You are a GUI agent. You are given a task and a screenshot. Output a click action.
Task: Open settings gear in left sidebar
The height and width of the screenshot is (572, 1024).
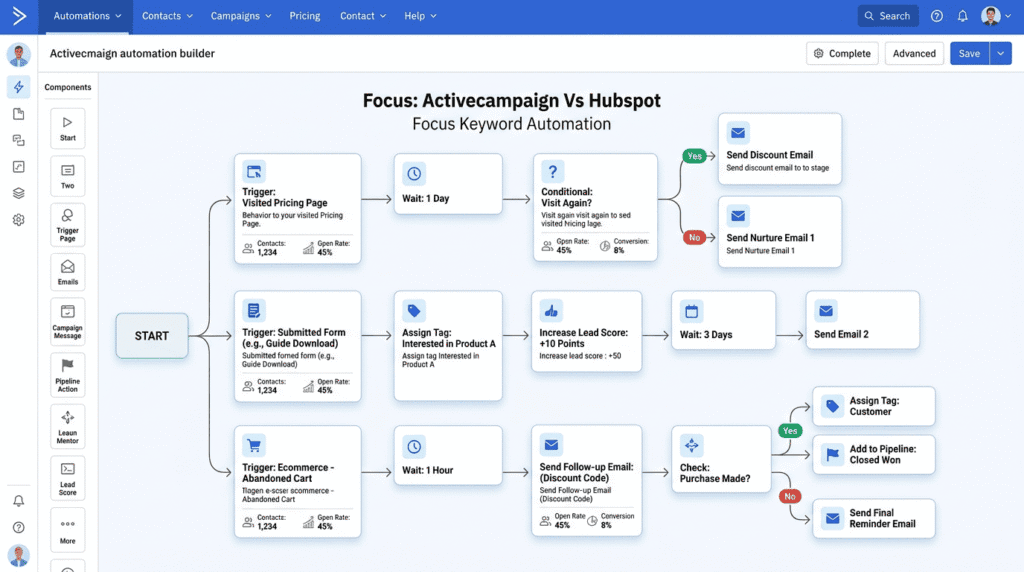[x=18, y=220]
